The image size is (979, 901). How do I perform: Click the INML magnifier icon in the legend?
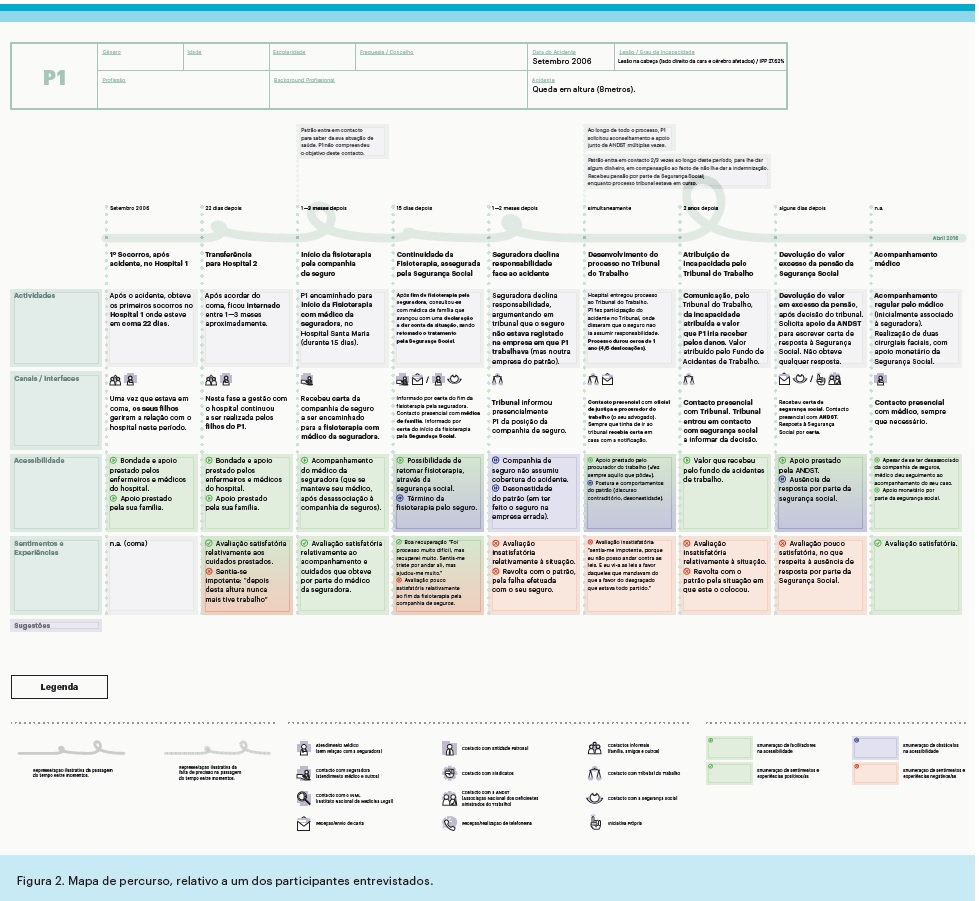pos(303,798)
